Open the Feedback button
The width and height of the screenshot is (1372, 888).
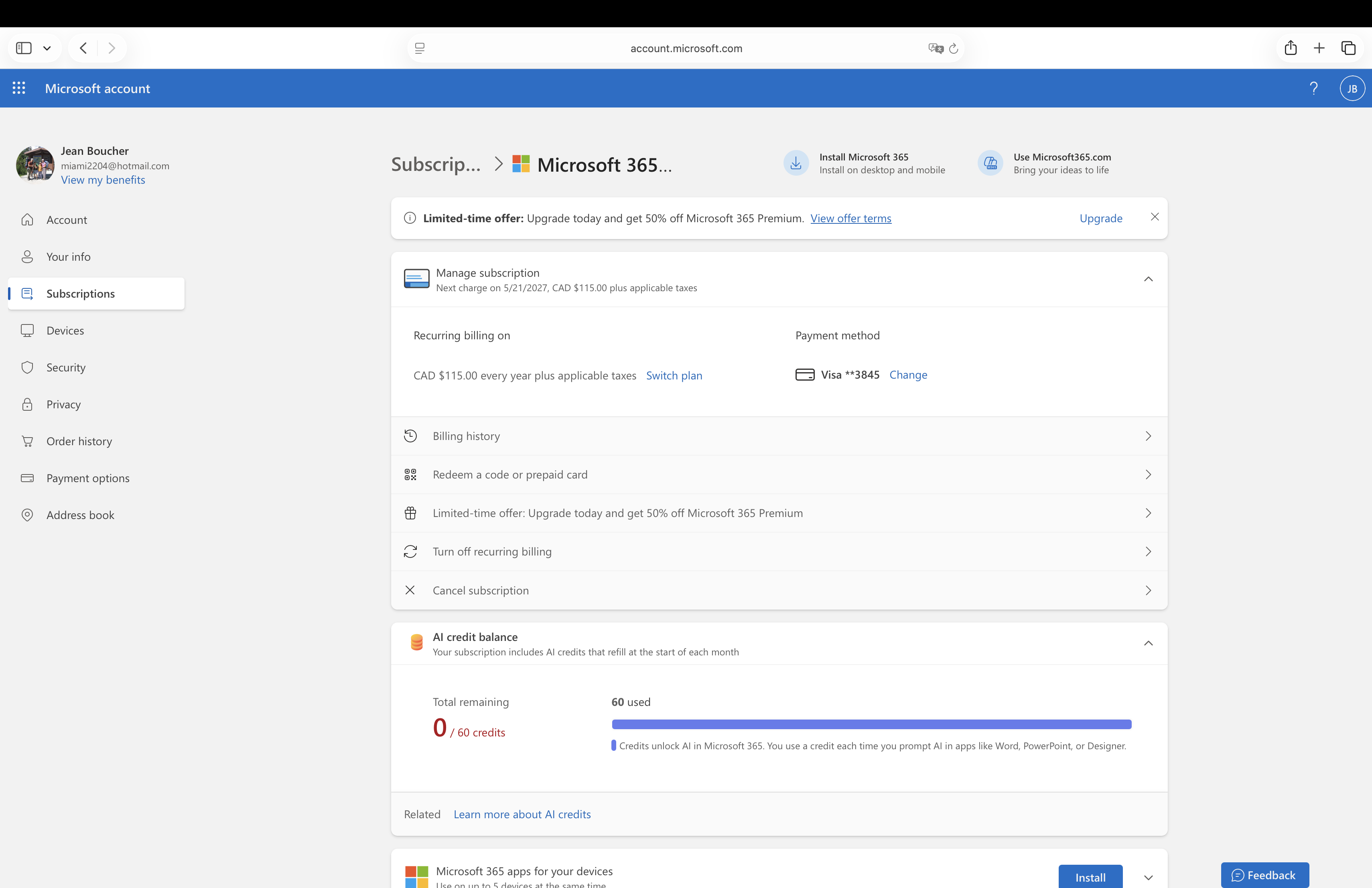click(1265, 875)
